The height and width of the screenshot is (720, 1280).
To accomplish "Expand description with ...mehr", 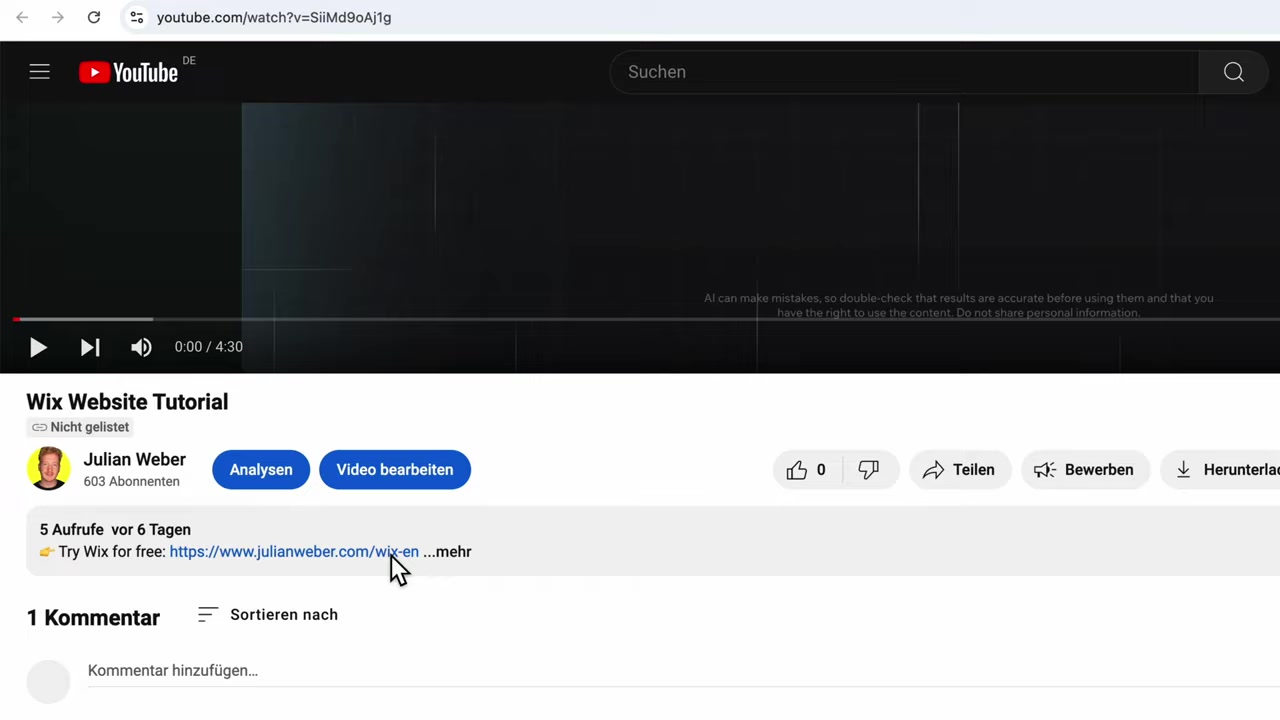I will 447,552.
